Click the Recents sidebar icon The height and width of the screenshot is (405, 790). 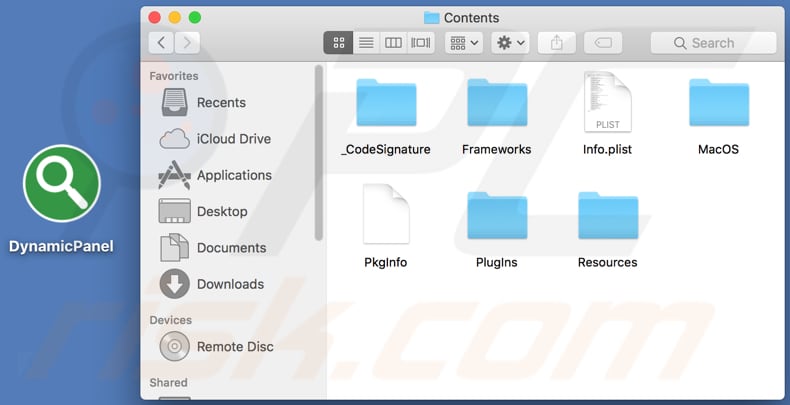[174, 102]
